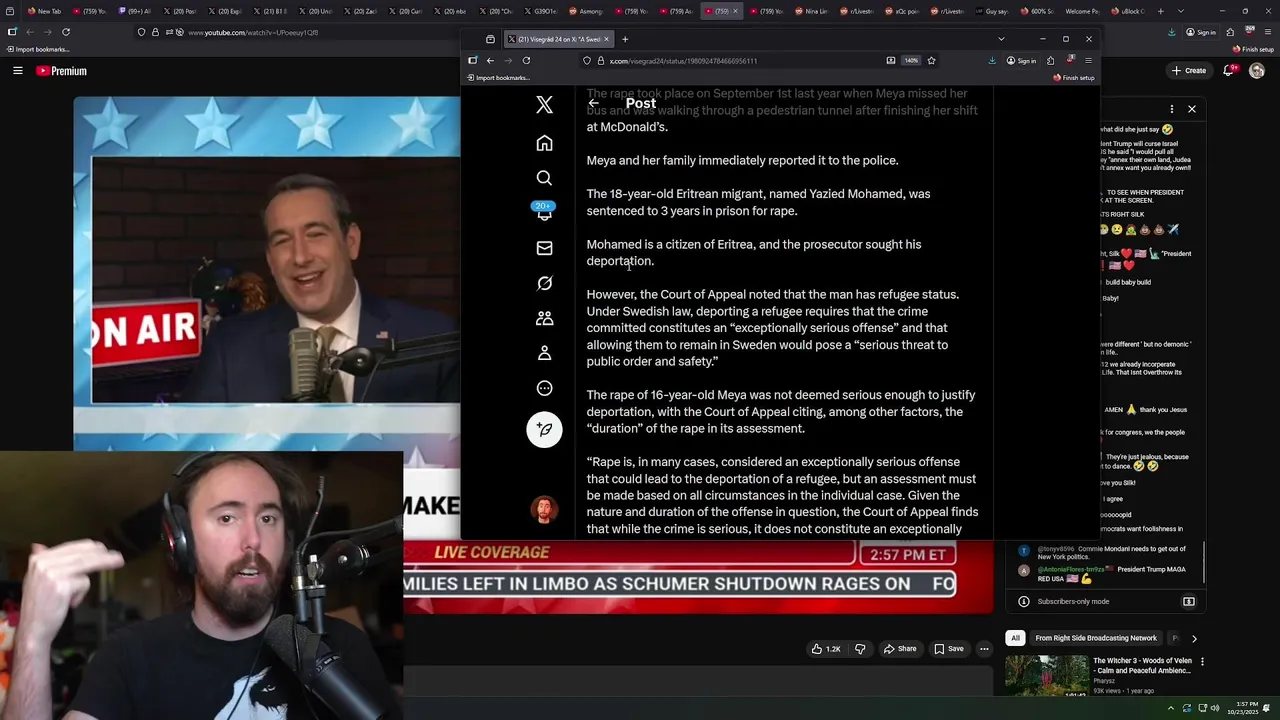Switch to the New Tab browser tab
Image resolution: width=1280 pixels, height=720 pixels.
coord(45,11)
